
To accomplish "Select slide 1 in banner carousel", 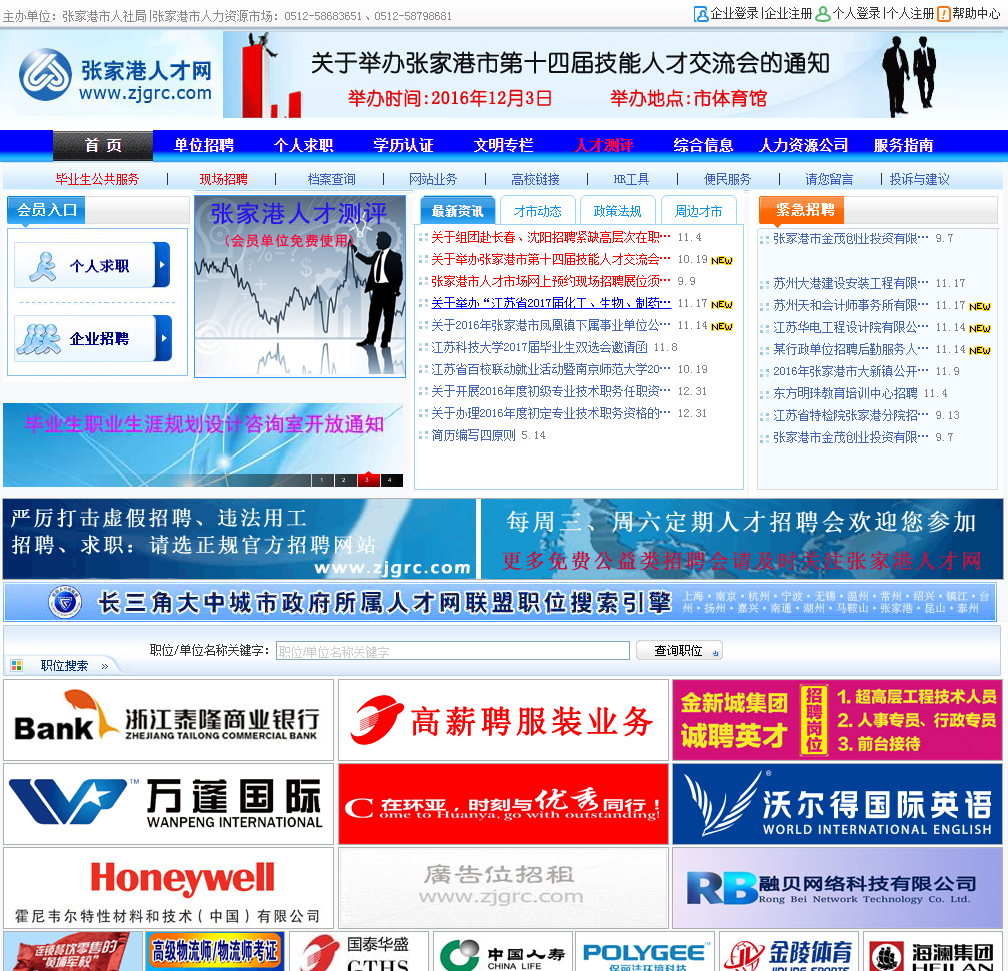I will click(x=322, y=480).
